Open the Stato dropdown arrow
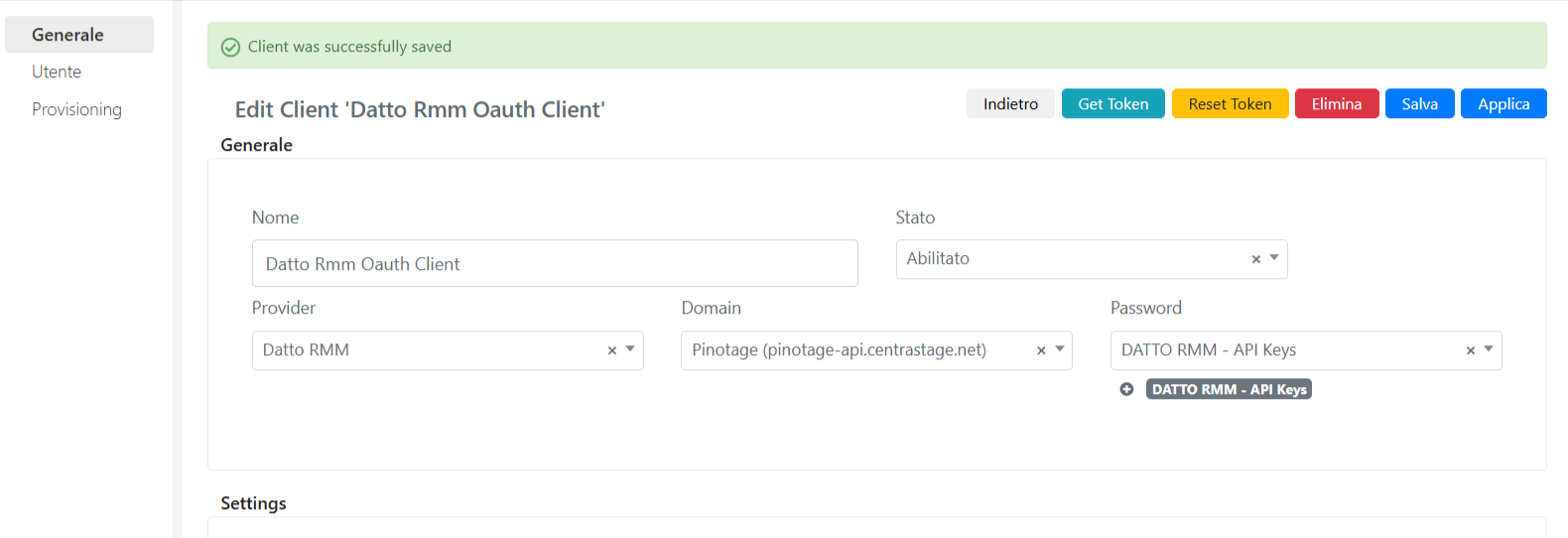This screenshot has width=1568, height=538. click(1274, 258)
